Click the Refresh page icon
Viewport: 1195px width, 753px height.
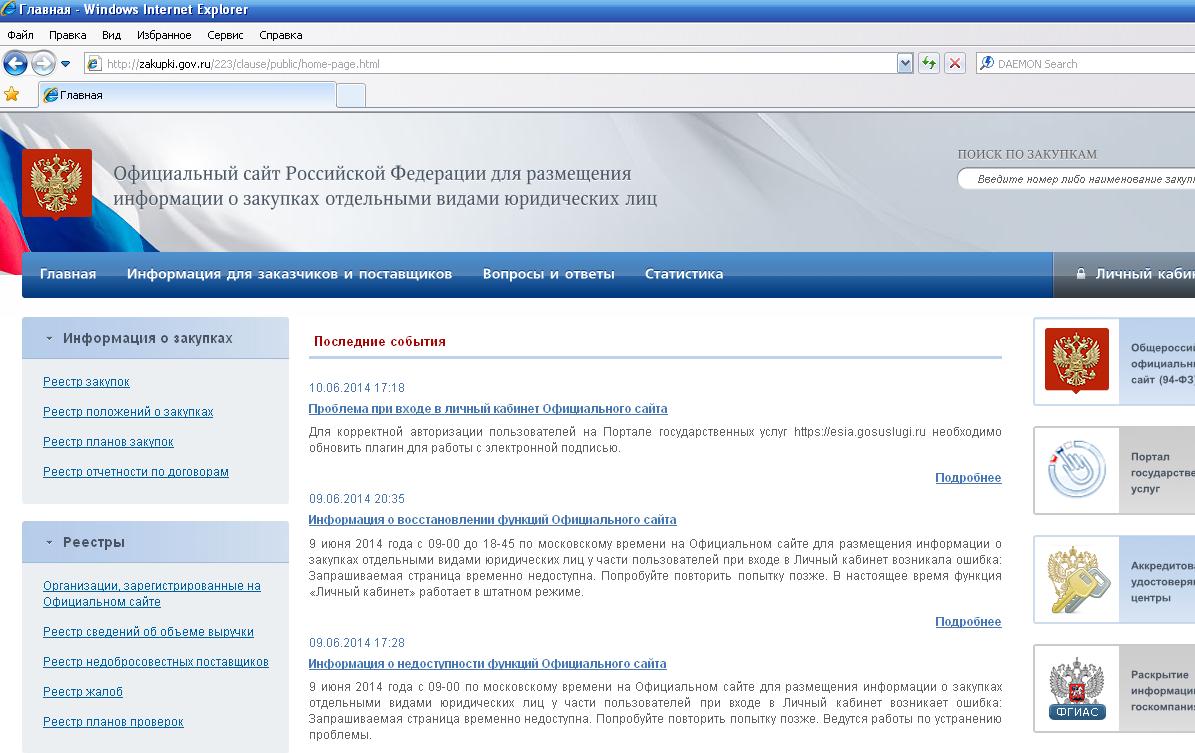(x=929, y=64)
